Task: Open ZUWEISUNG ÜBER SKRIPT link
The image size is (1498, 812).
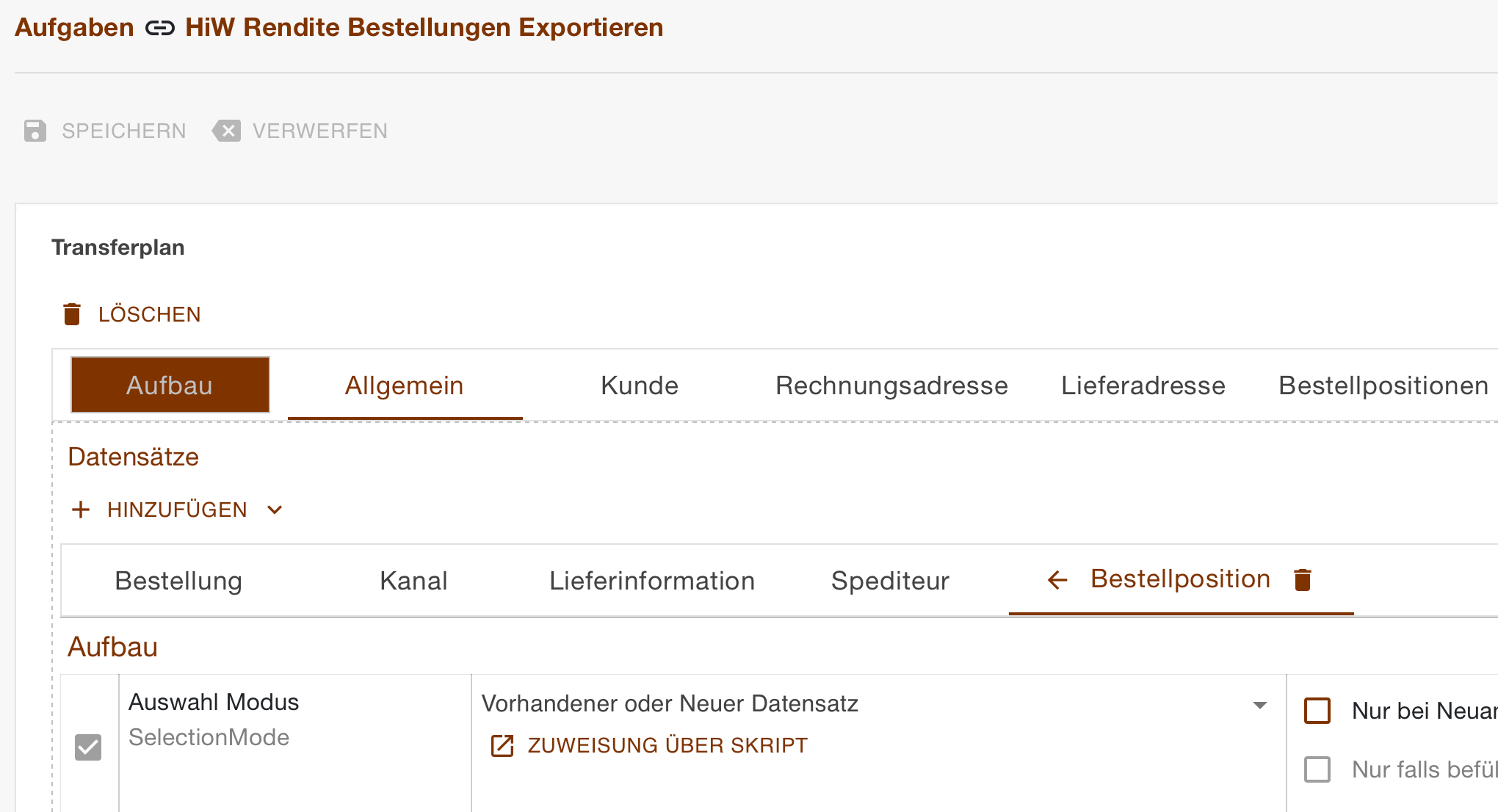Action: pos(666,745)
